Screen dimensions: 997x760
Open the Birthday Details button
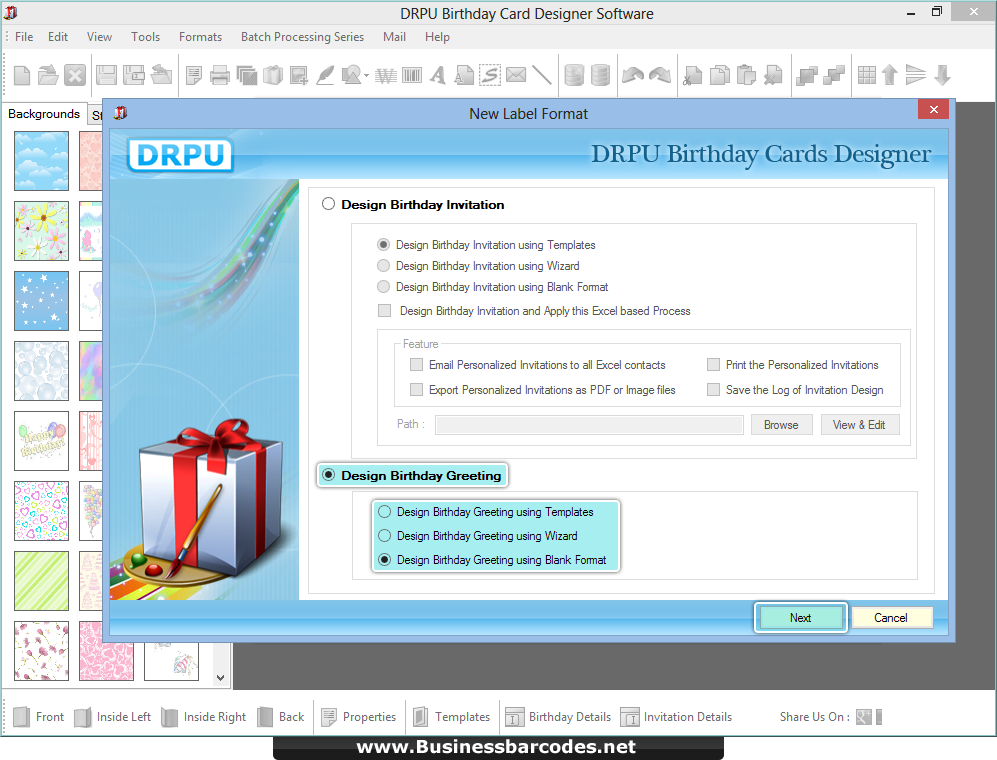click(x=558, y=717)
